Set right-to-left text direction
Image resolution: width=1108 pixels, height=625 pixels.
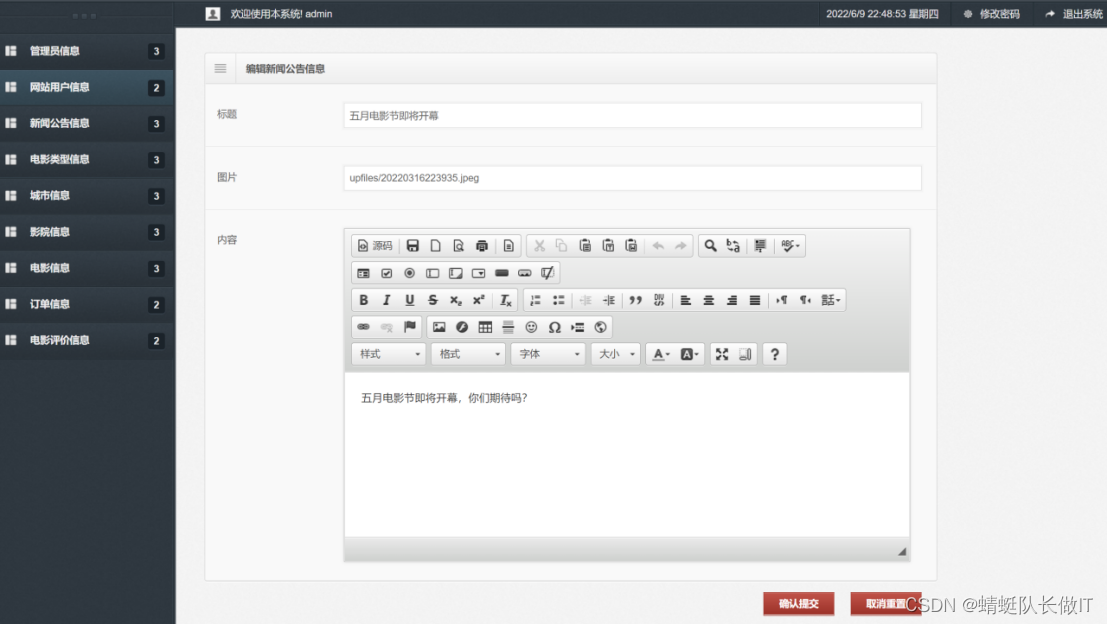[x=805, y=300]
